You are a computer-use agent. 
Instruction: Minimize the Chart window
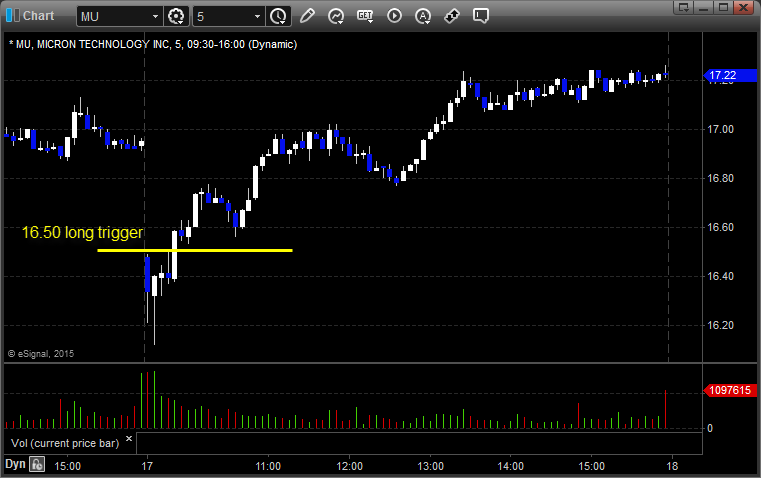pyautogui.click(x=704, y=7)
